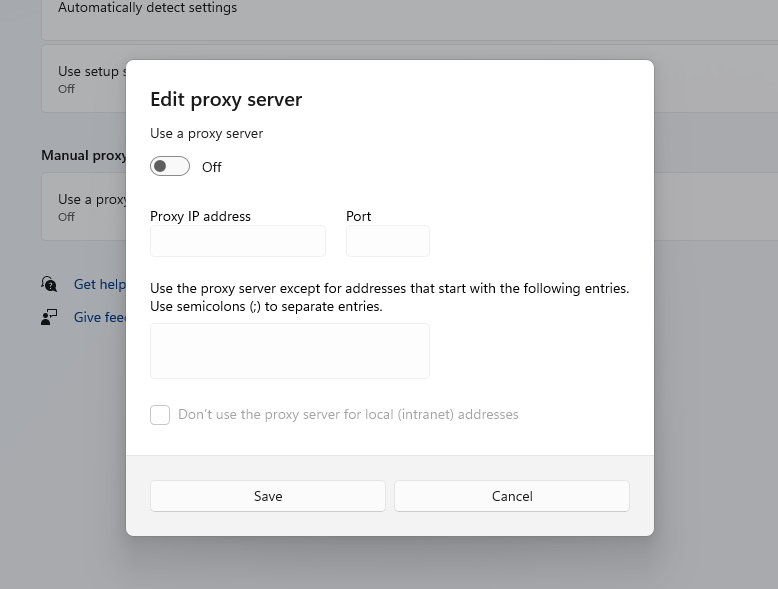
Task: Select the Automatically detect settings row
Action: 148,8
